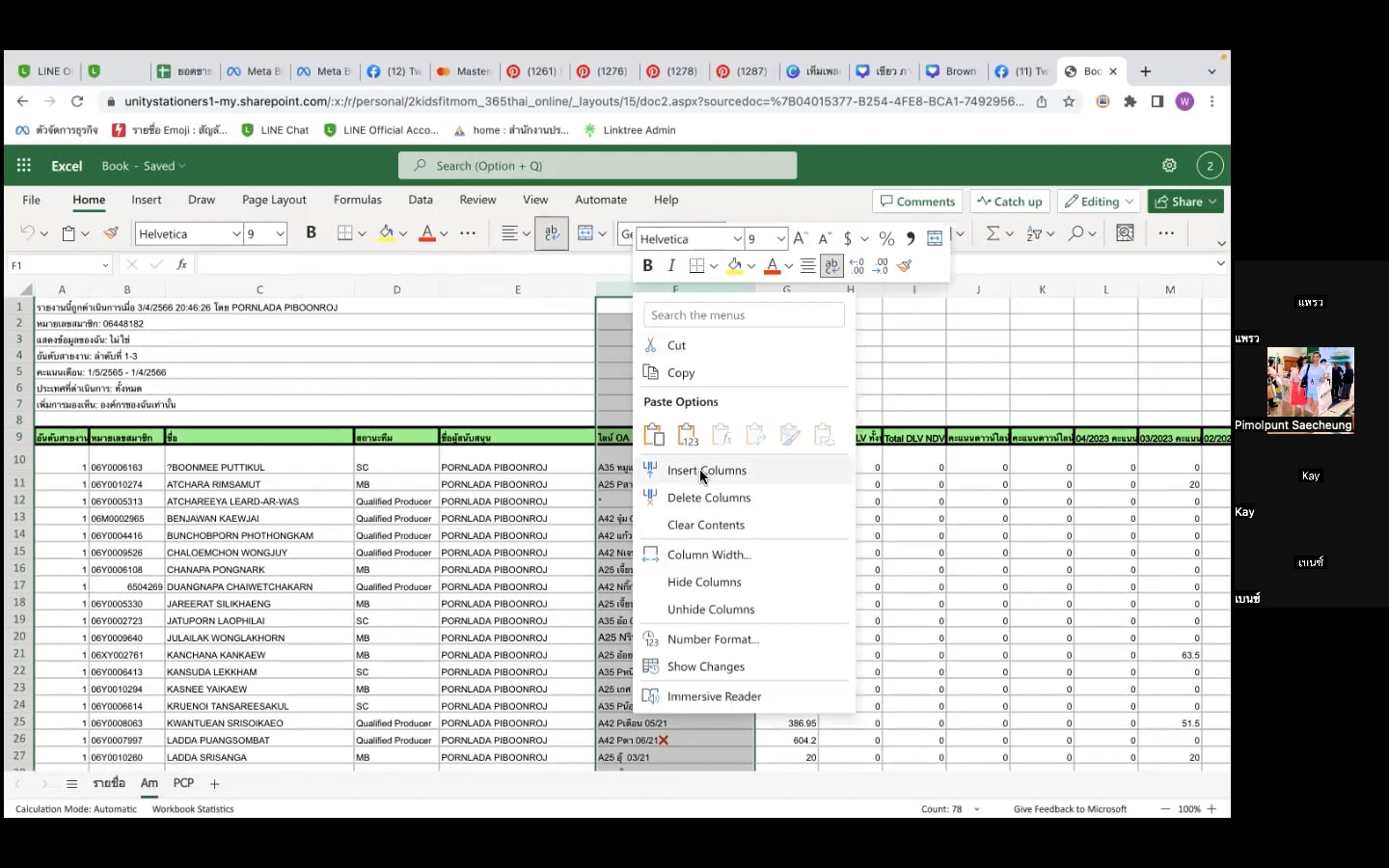Apply comma style from mini toolbar
1389x868 pixels.
911,239
